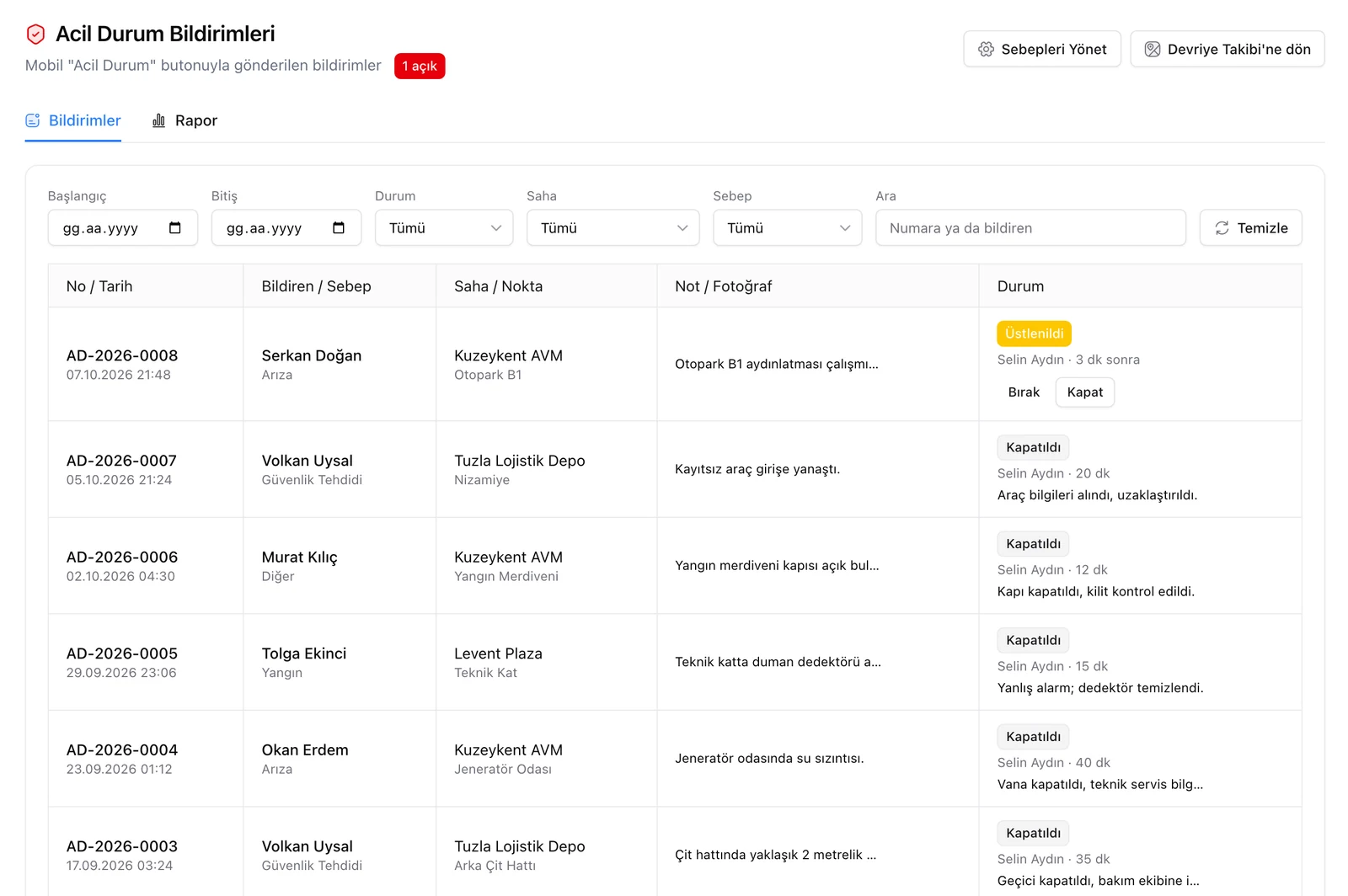
Task: Select report number AD-2026-0003
Action: tap(122, 846)
